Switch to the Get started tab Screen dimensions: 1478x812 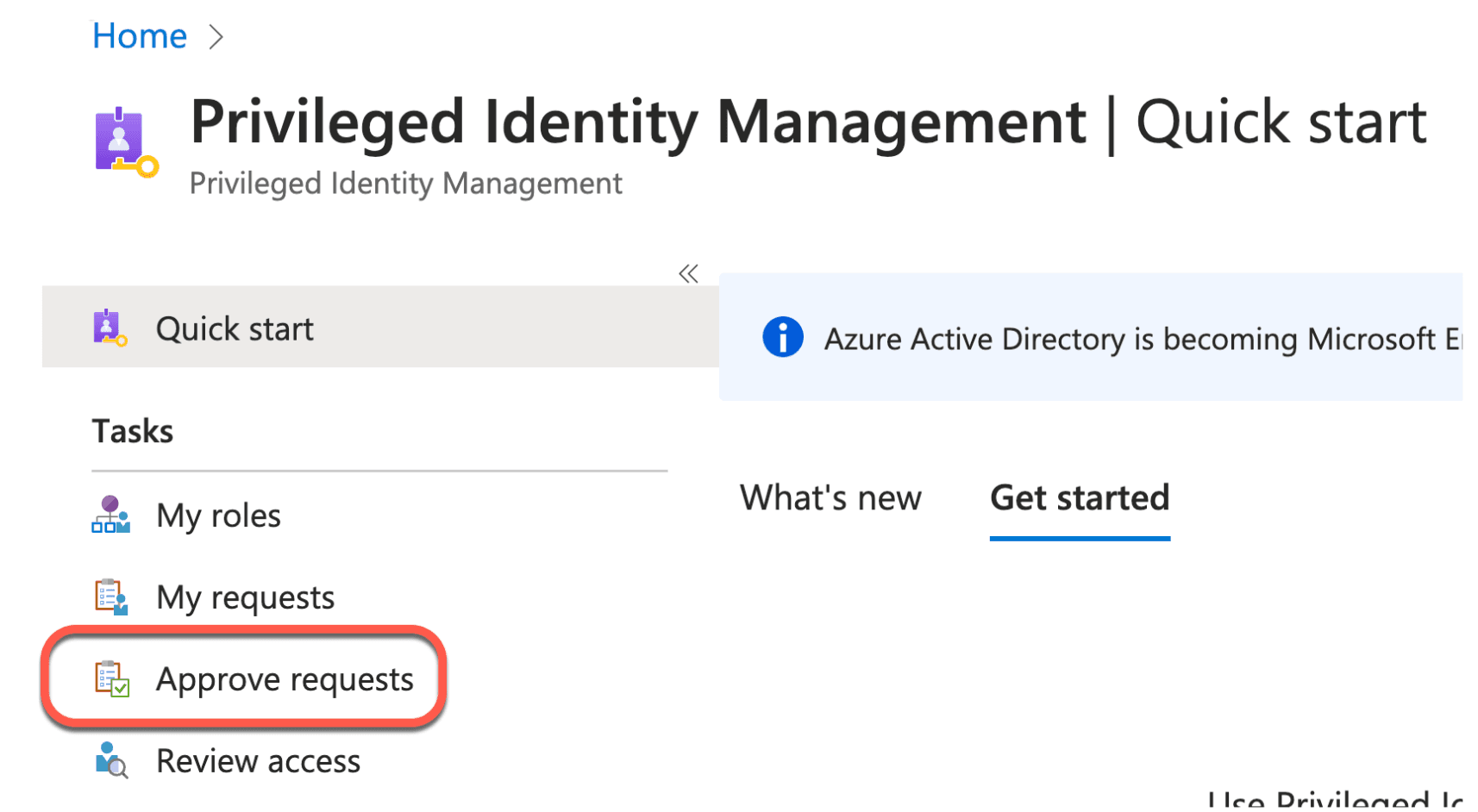(x=1080, y=498)
